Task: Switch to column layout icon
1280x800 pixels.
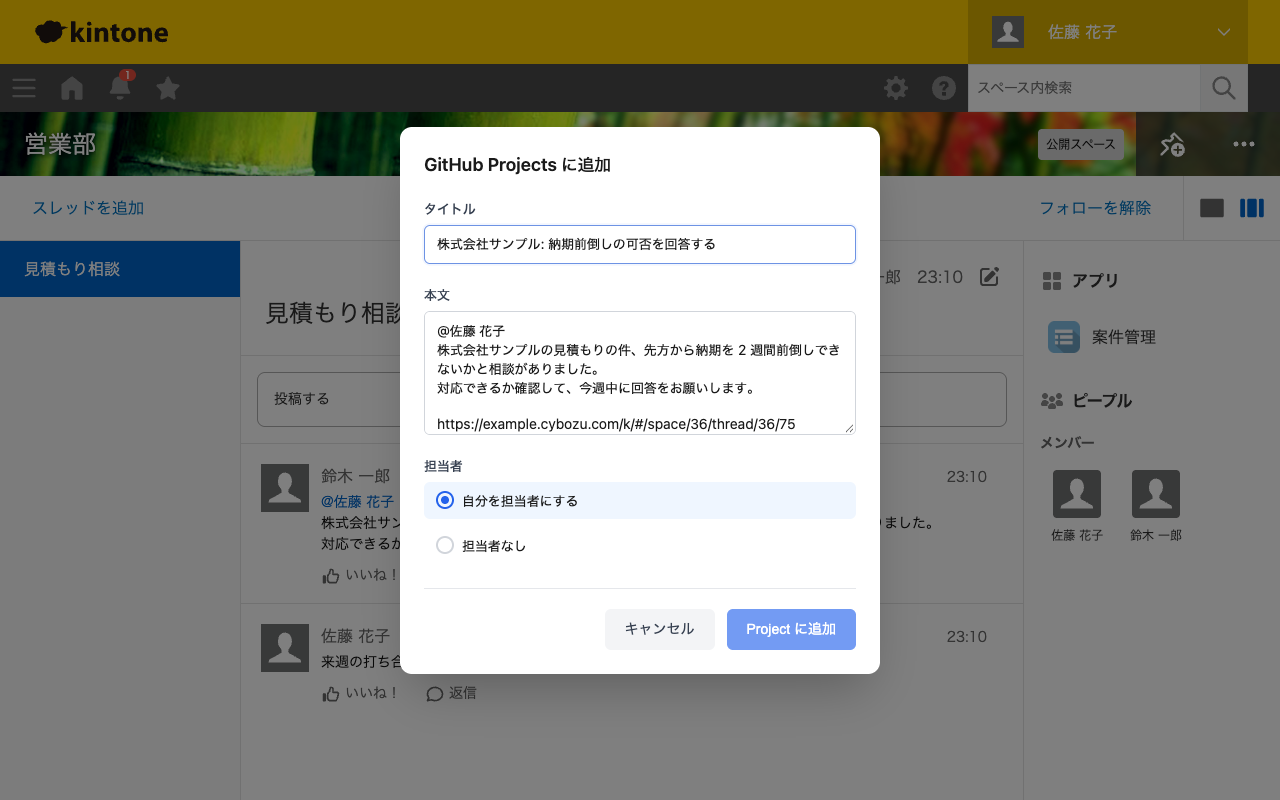Action: point(1252,208)
